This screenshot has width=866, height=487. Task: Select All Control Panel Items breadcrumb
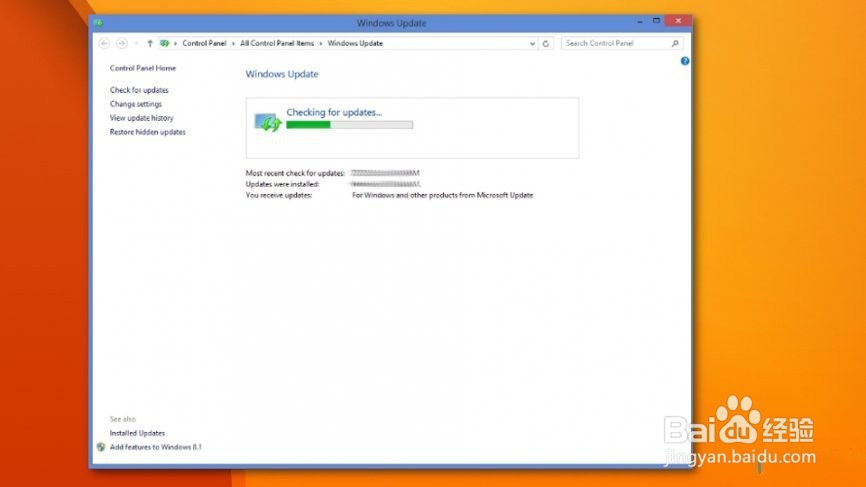click(x=277, y=43)
